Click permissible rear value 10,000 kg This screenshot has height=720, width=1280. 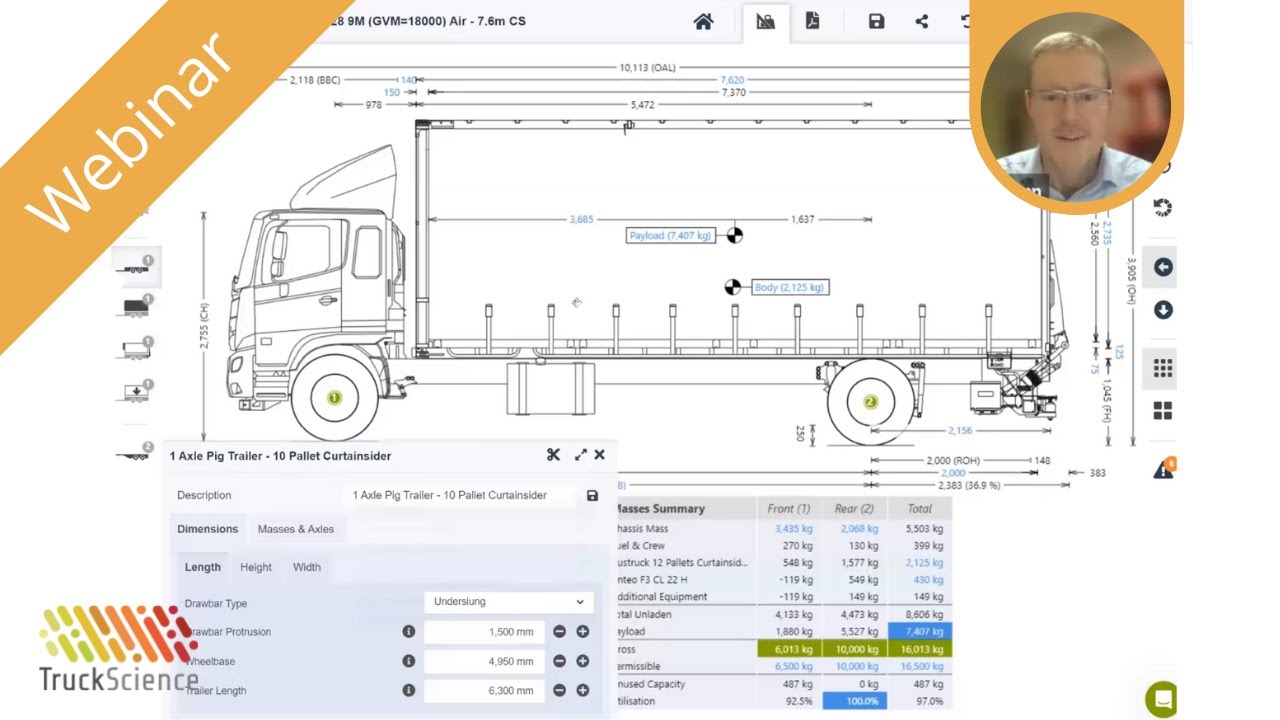tap(857, 666)
